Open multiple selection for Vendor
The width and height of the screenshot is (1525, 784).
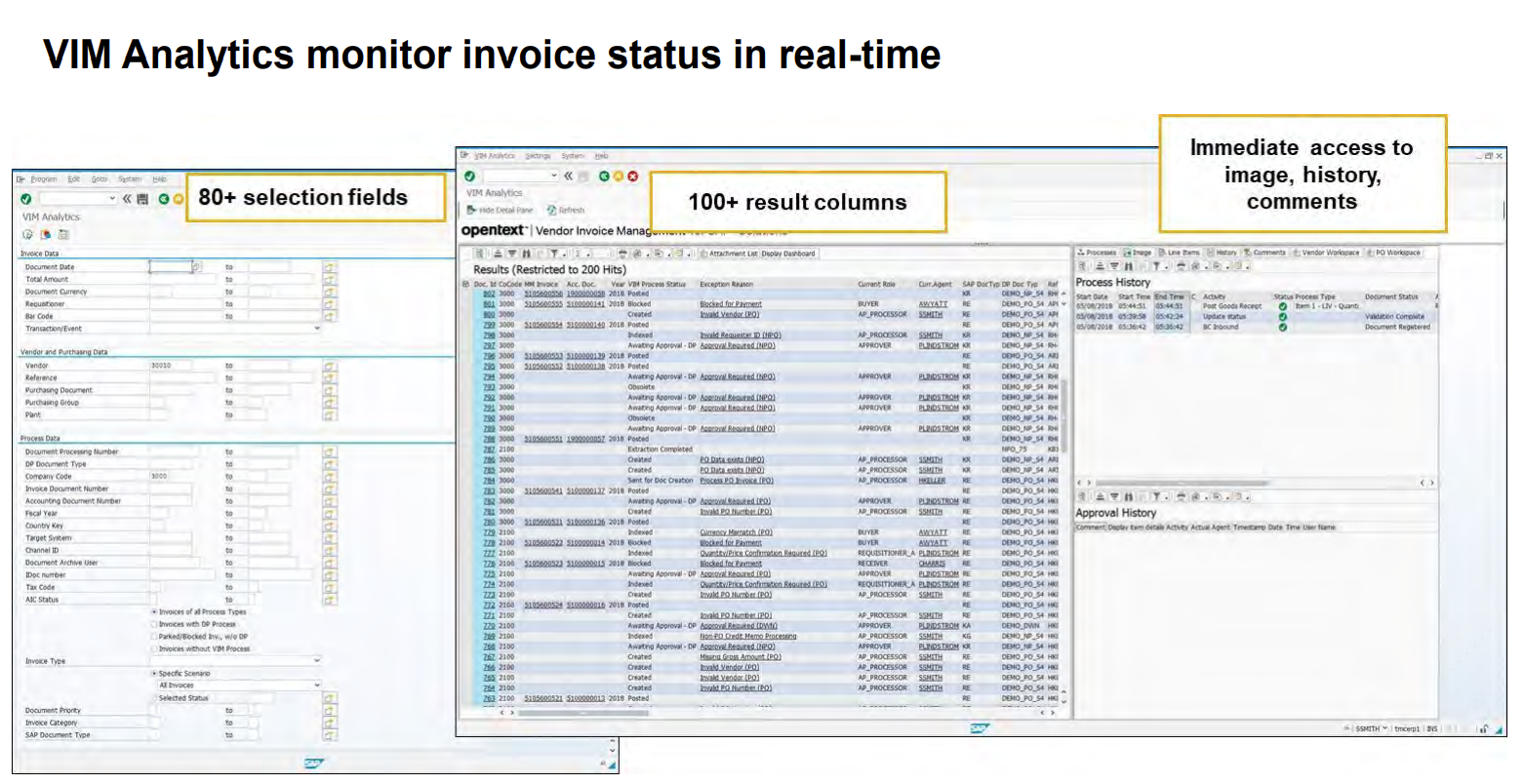329,366
